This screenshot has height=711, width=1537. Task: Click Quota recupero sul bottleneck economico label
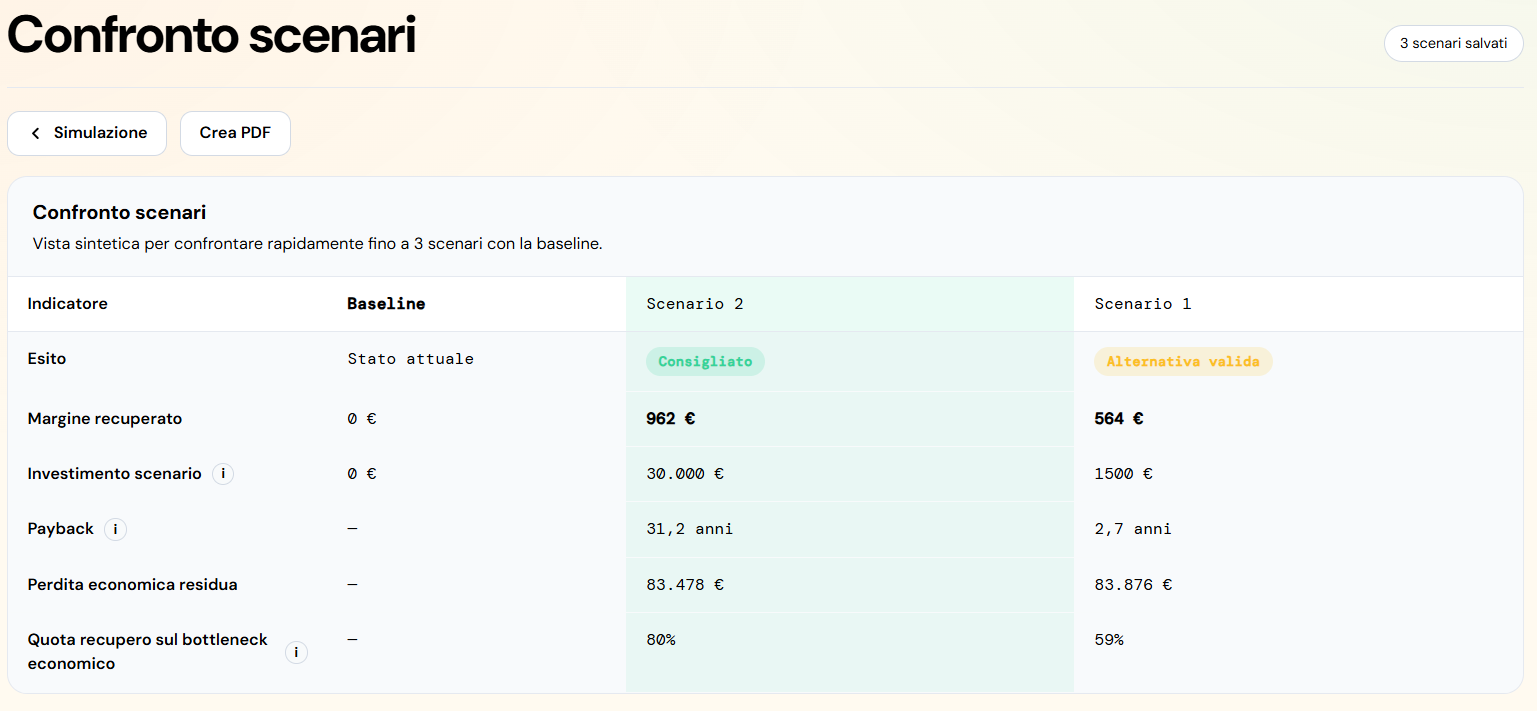(148, 651)
